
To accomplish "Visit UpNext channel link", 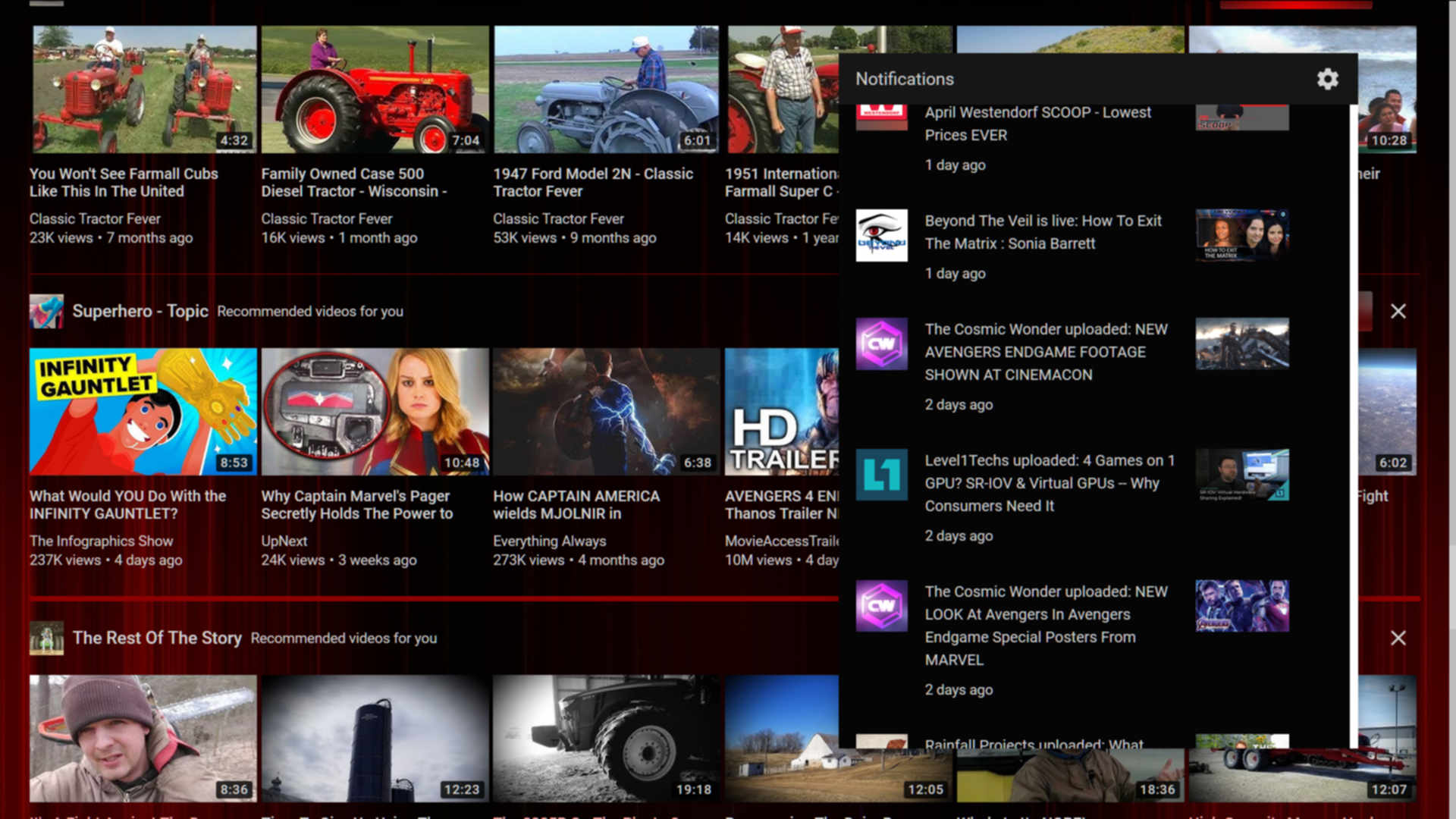I will pyautogui.click(x=284, y=541).
